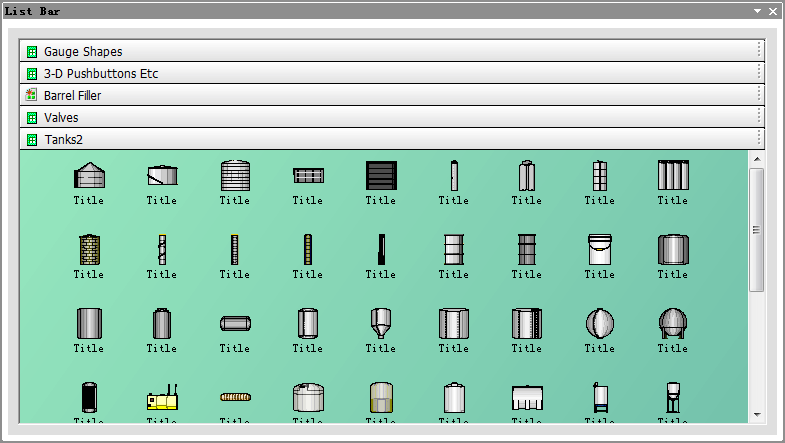Screen dimensions: 785x443
Task: Click the scrollbar down arrow
Action: (x=756, y=414)
